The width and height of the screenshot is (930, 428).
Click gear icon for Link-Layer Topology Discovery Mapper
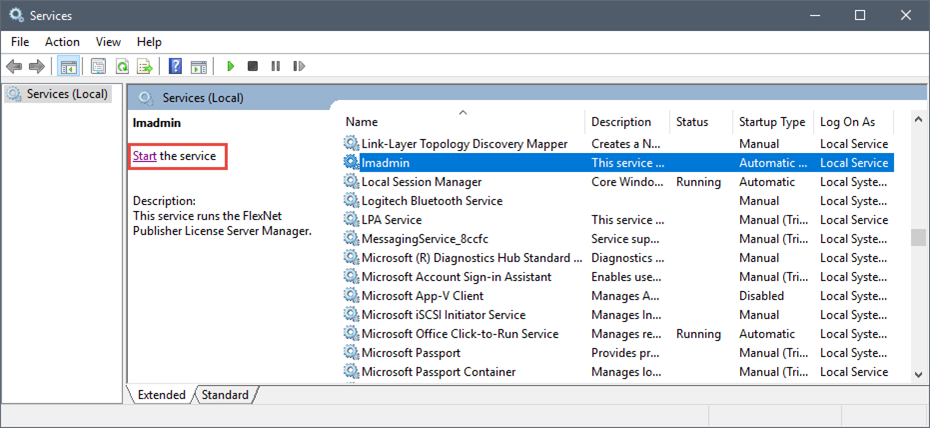(352, 143)
